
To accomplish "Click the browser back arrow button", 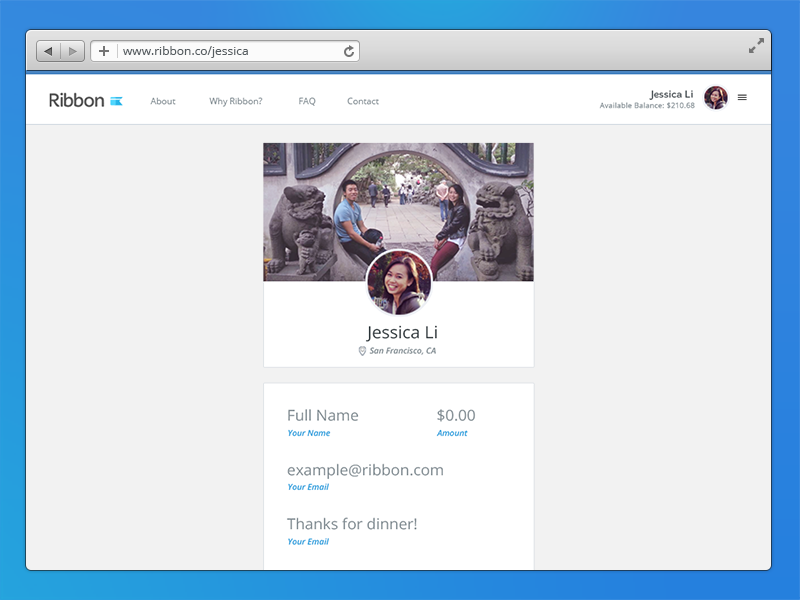I will pos(48,51).
